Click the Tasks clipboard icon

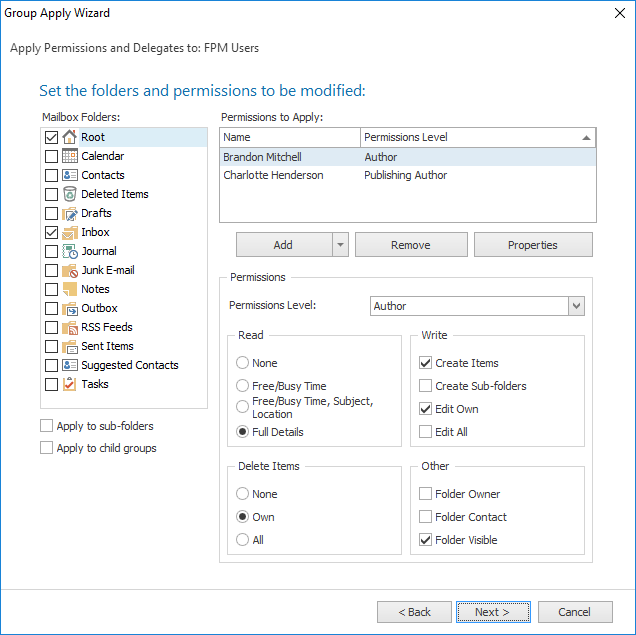(70, 384)
